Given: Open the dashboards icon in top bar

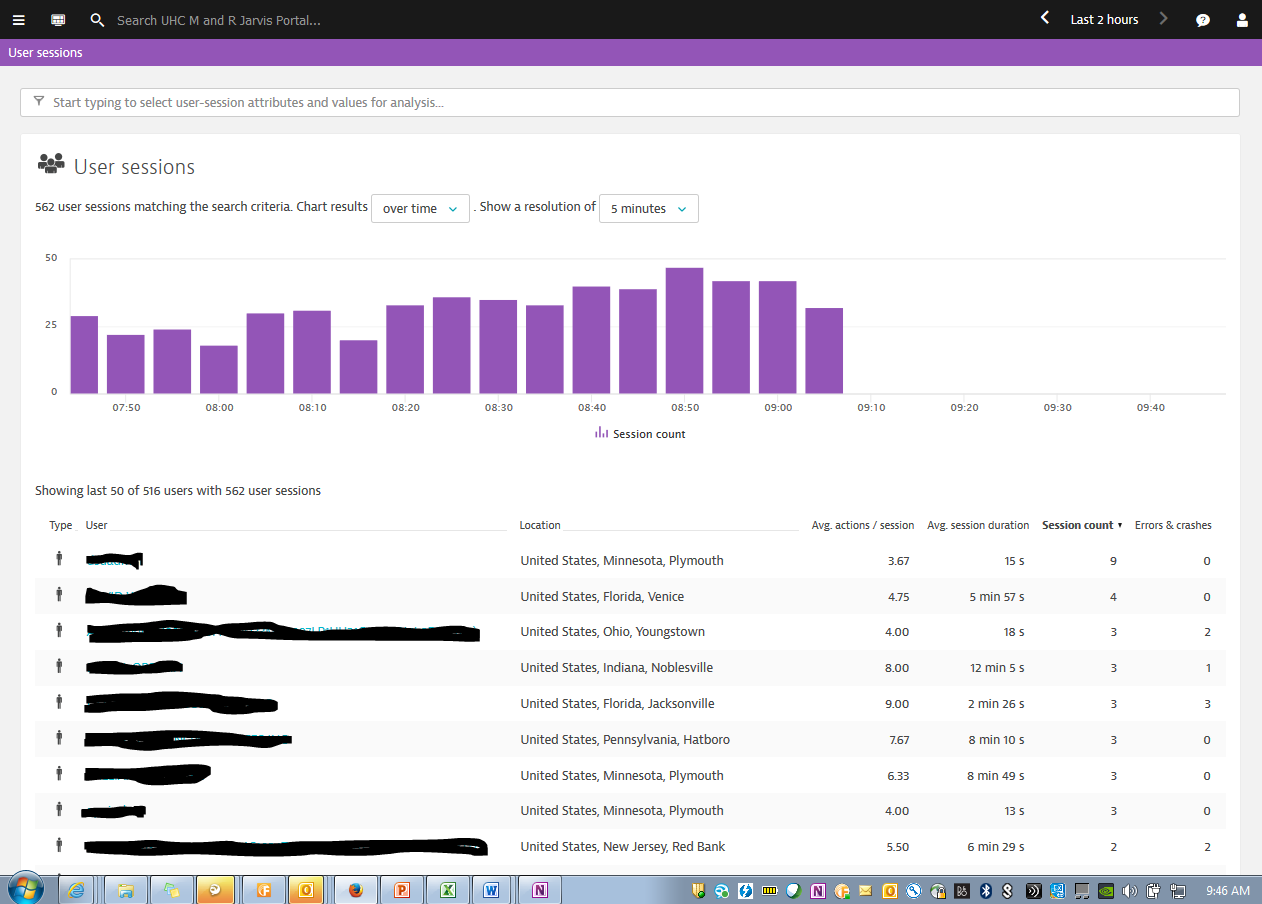Looking at the screenshot, I should (58, 20).
